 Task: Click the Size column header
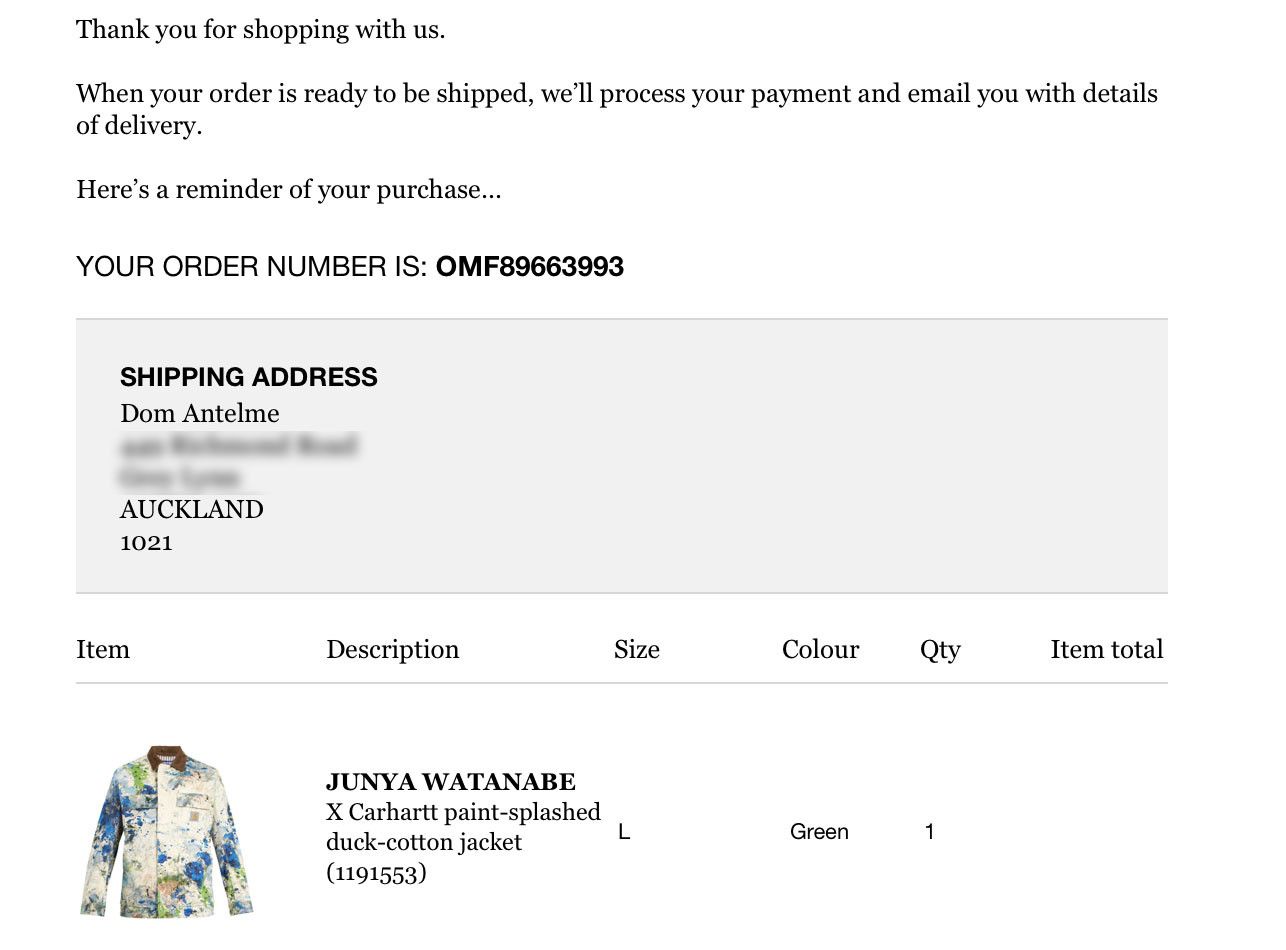pyautogui.click(x=637, y=650)
